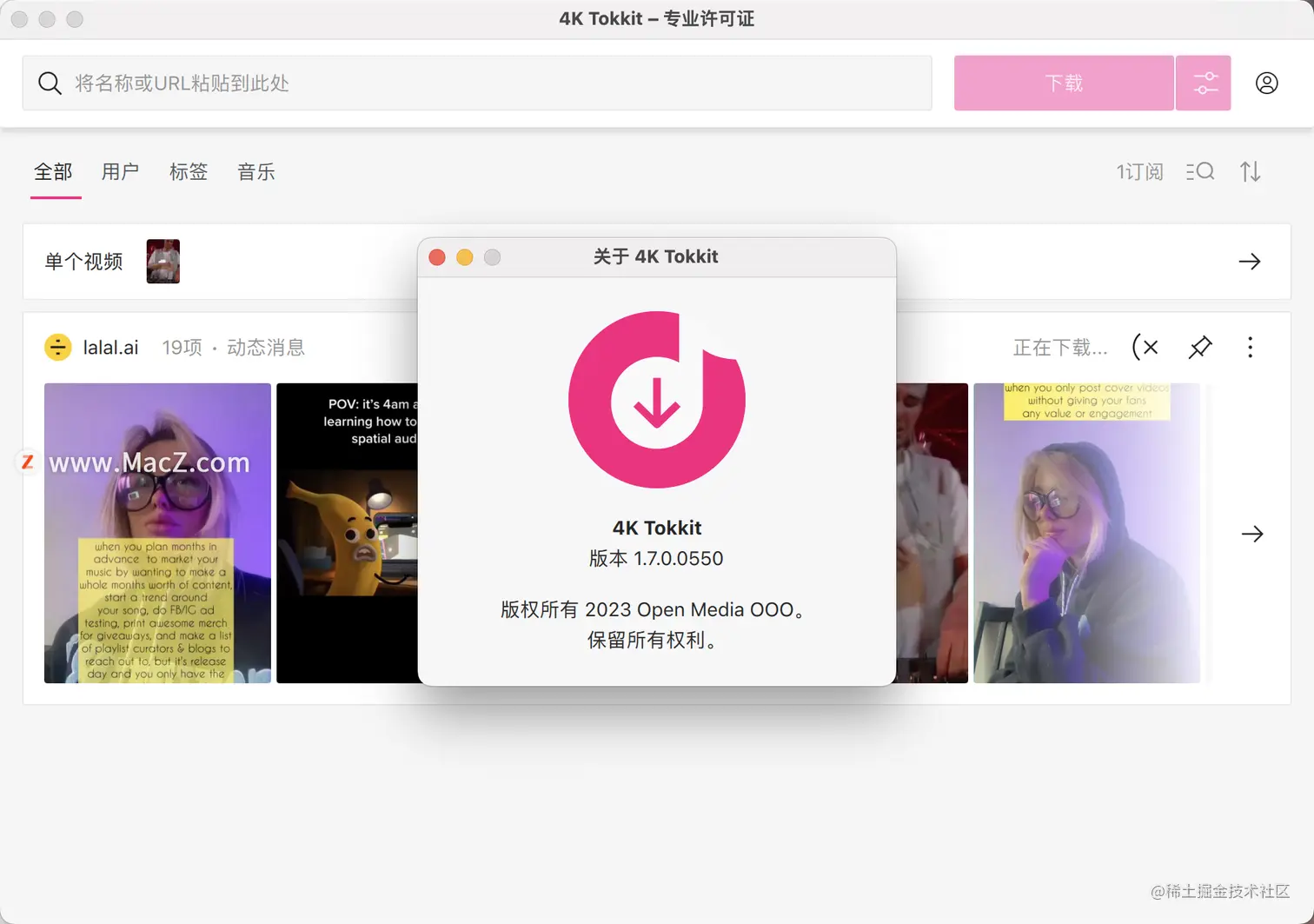Click the sort order arrows icon

click(1251, 172)
